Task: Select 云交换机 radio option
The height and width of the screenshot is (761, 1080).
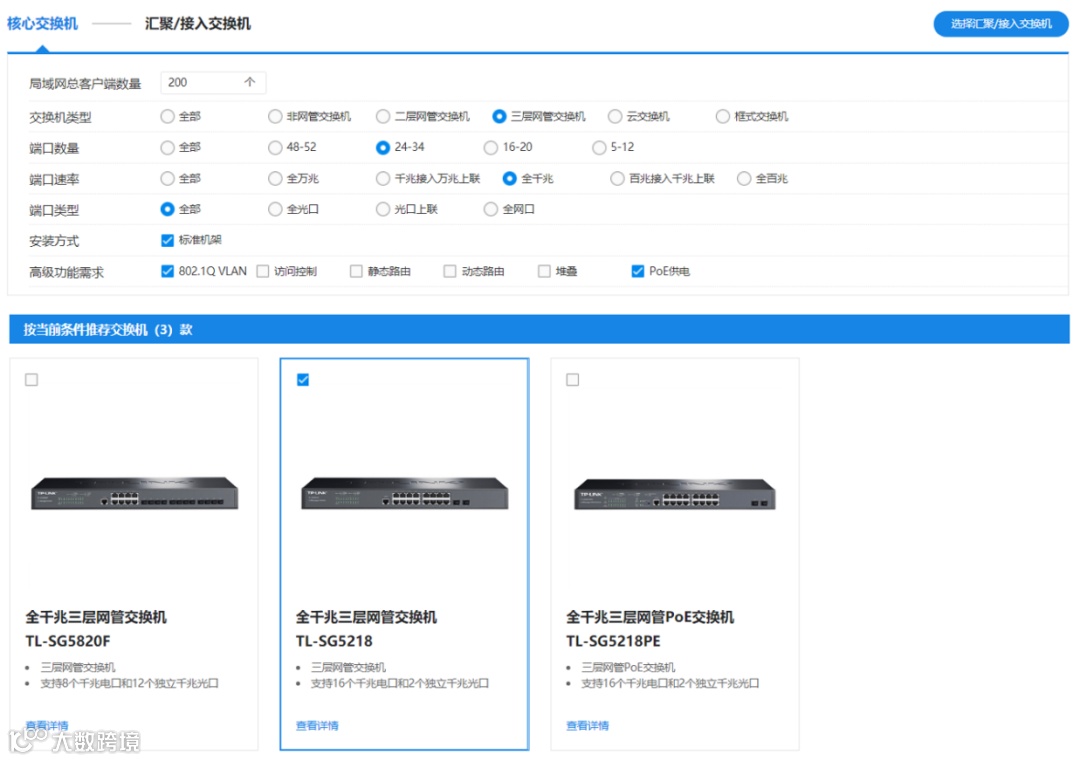Action: click(x=615, y=116)
